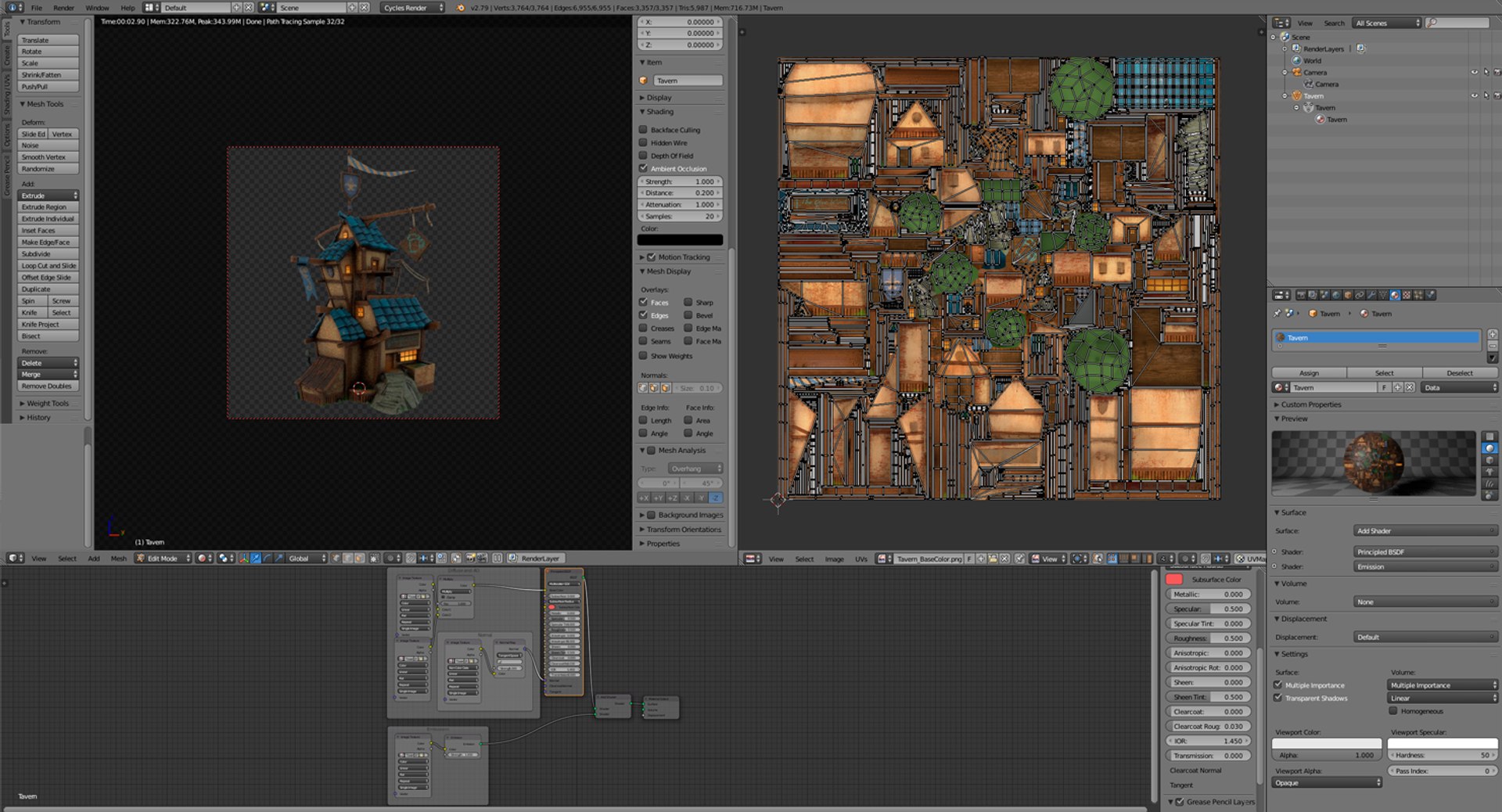
Task: Enable Backface Culling checkbox
Action: pyautogui.click(x=643, y=130)
